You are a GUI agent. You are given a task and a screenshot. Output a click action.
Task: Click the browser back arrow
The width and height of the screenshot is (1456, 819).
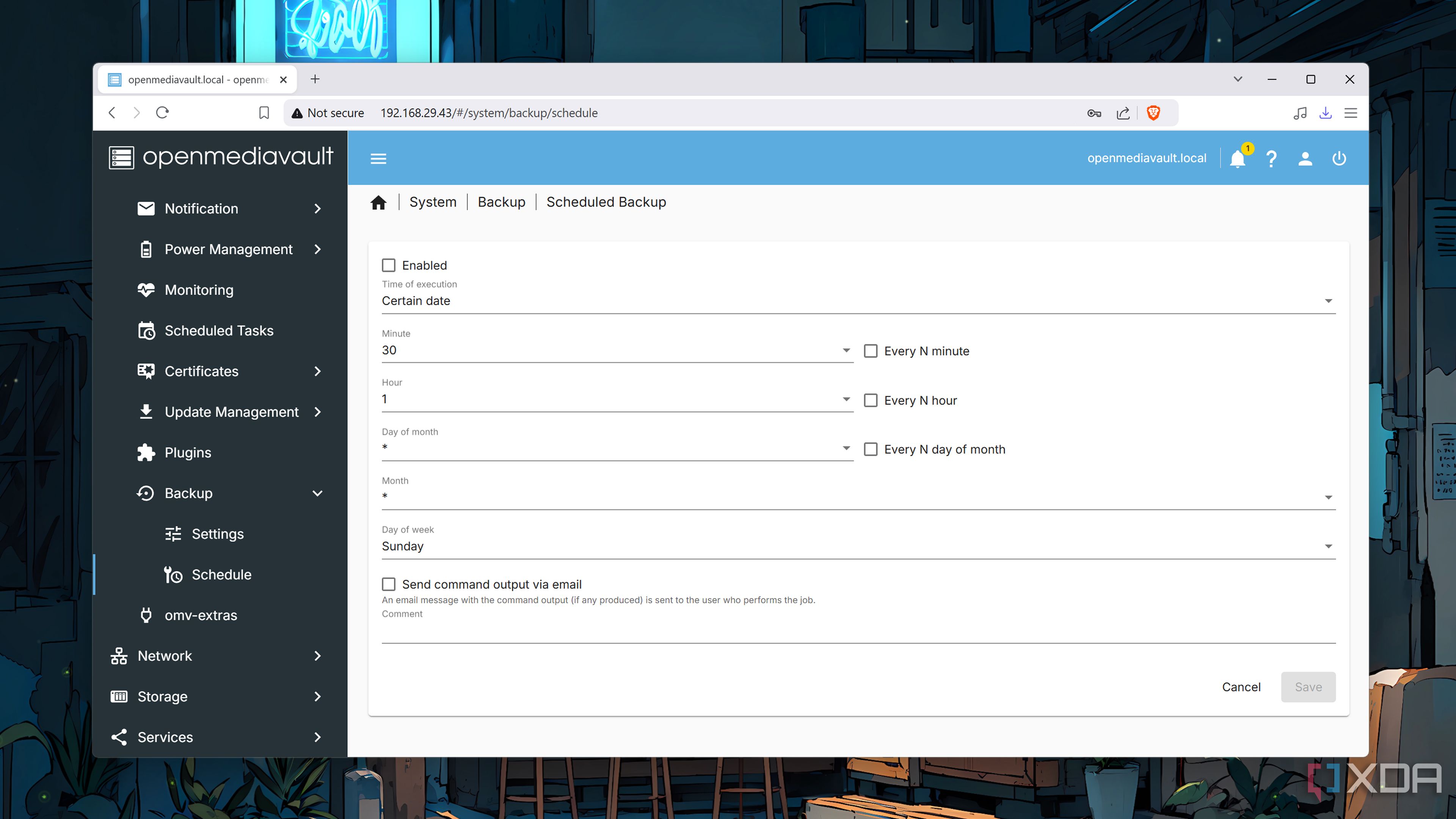click(x=112, y=113)
